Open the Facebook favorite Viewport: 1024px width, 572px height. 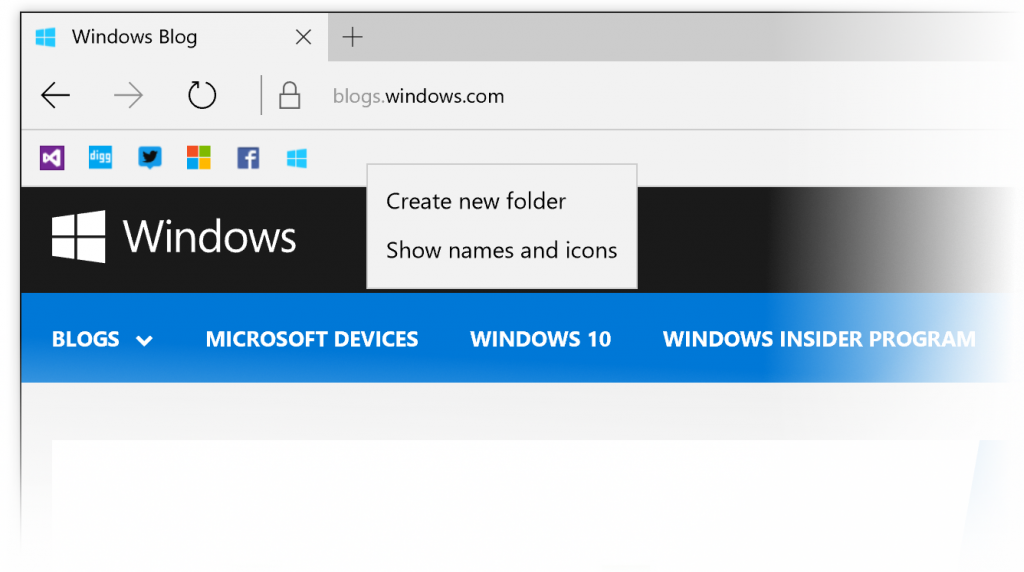248,158
